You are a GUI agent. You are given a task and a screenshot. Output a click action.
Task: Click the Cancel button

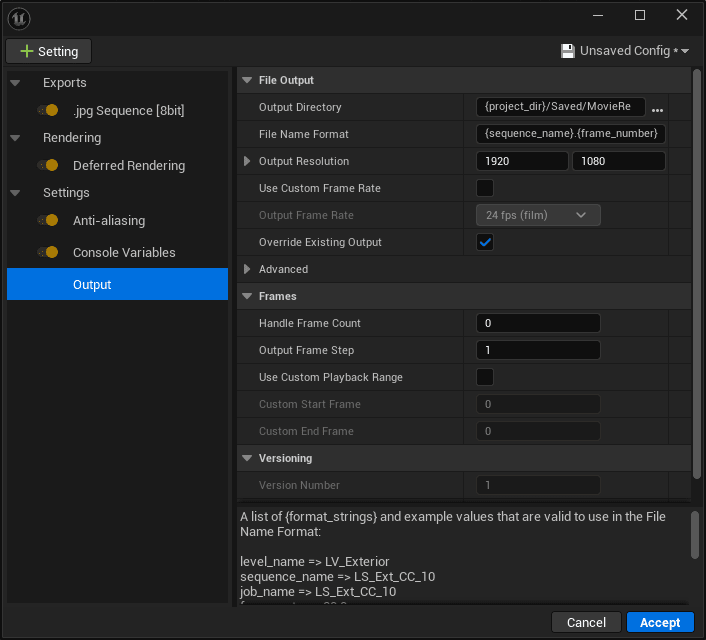(x=586, y=622)
